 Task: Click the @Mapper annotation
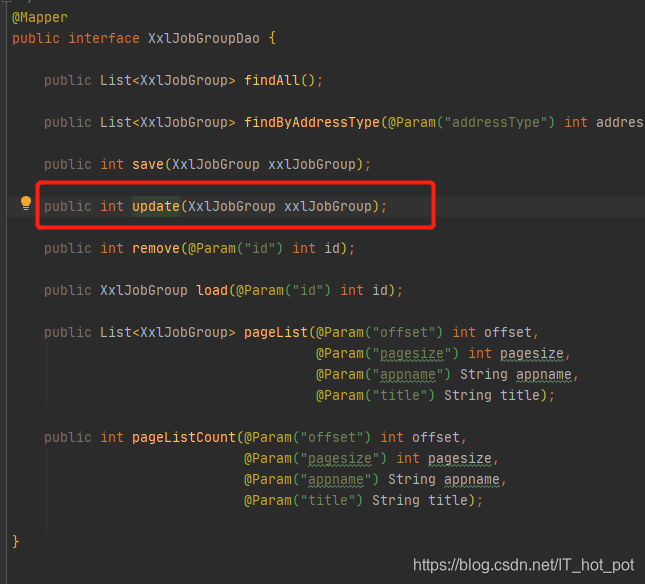[x=40, y=17]
